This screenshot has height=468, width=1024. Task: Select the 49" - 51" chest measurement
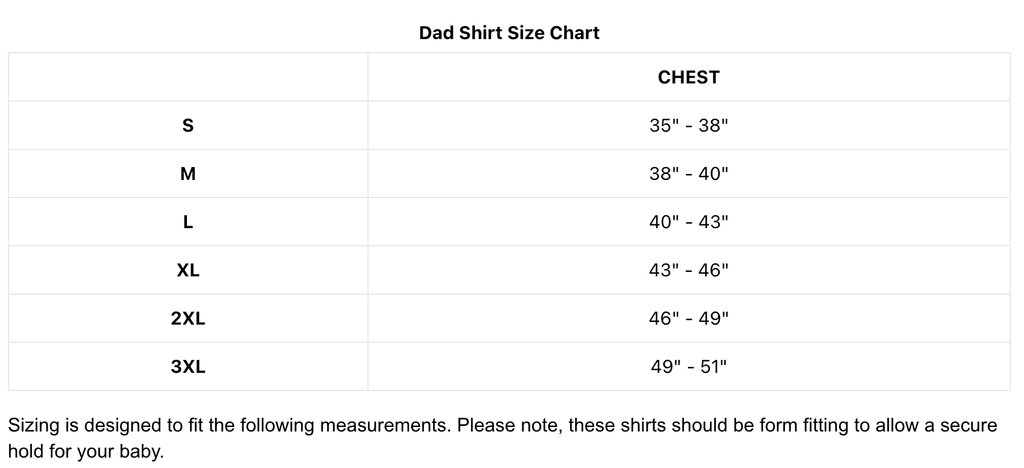click(x=688, y=367)
